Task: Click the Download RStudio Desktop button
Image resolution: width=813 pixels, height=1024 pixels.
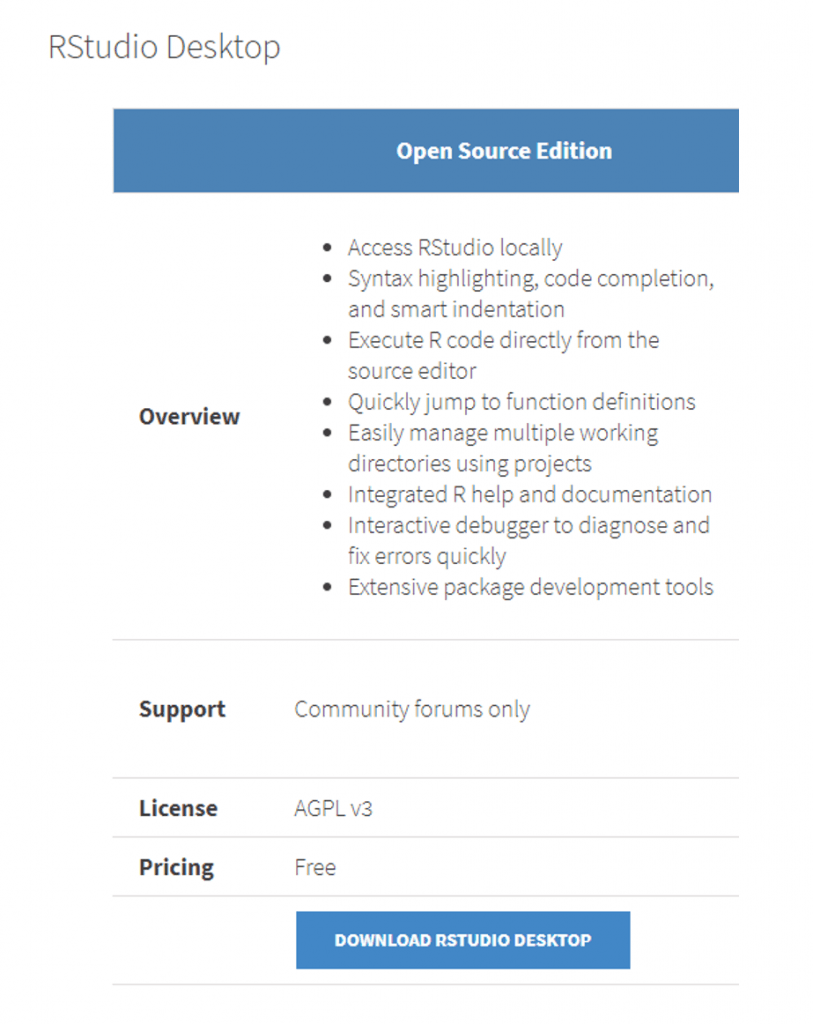Action: (x=463, y=939)
